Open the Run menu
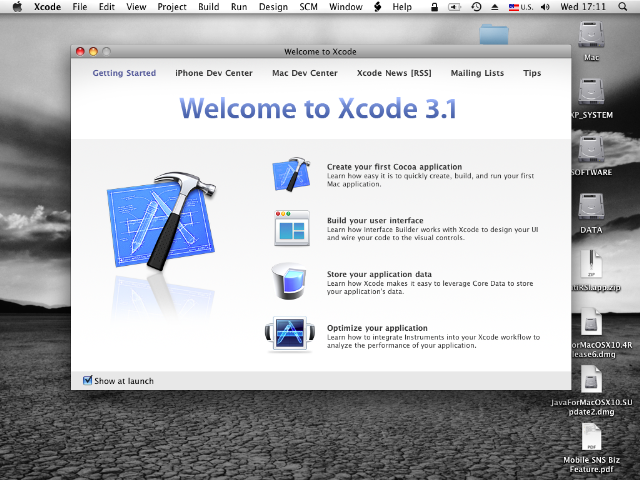The height and width of the screenshot is (480, 640). coord(239,7)
